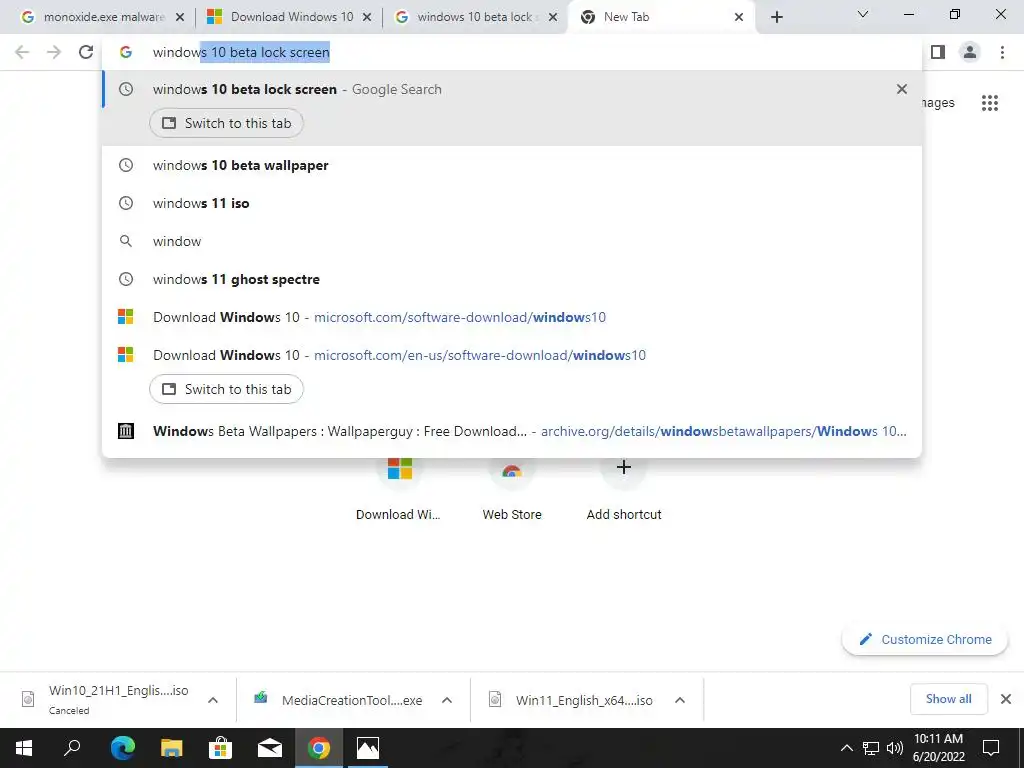Open the MediaCreationTool....exe download item
The height and width of the screenshot is (768, 1024).
tap(340, 700)
